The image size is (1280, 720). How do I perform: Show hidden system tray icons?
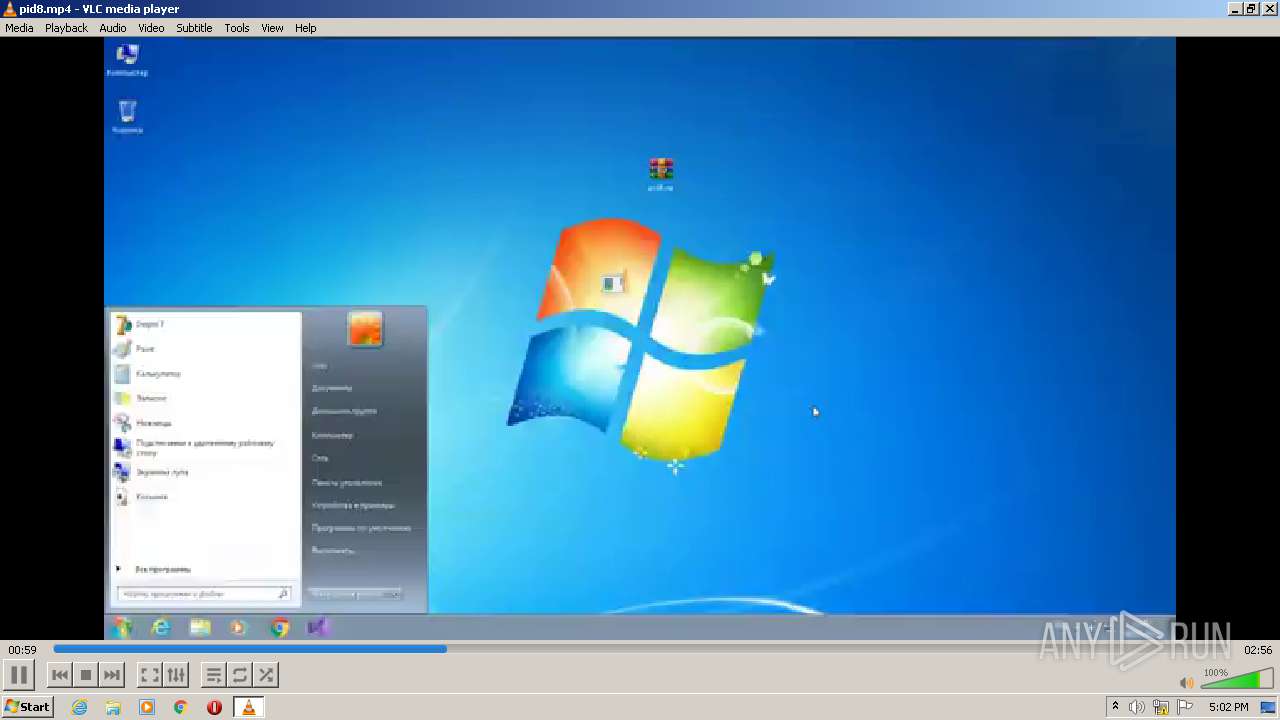1115,707
